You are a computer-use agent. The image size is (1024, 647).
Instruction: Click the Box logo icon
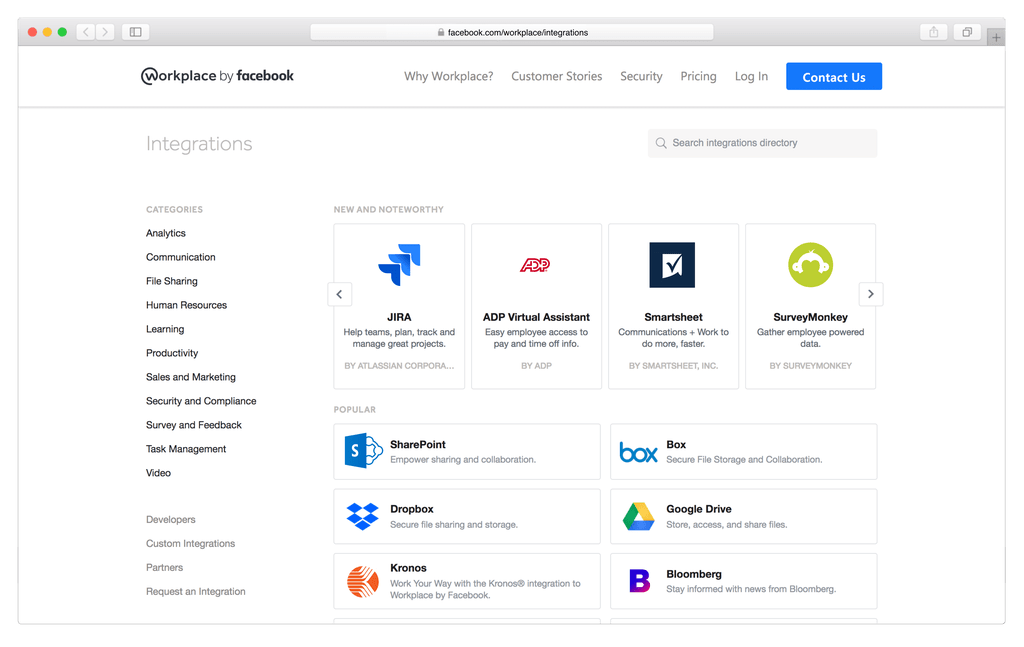click(638, 452)
